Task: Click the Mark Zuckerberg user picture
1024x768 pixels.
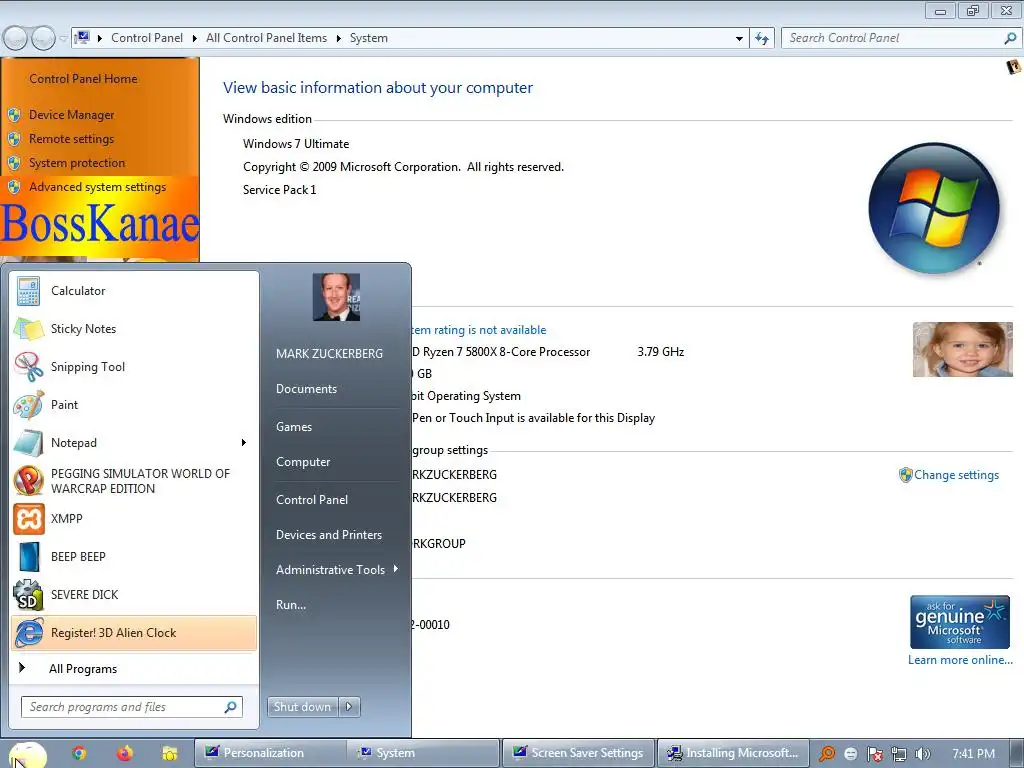Action: [336, 297]
